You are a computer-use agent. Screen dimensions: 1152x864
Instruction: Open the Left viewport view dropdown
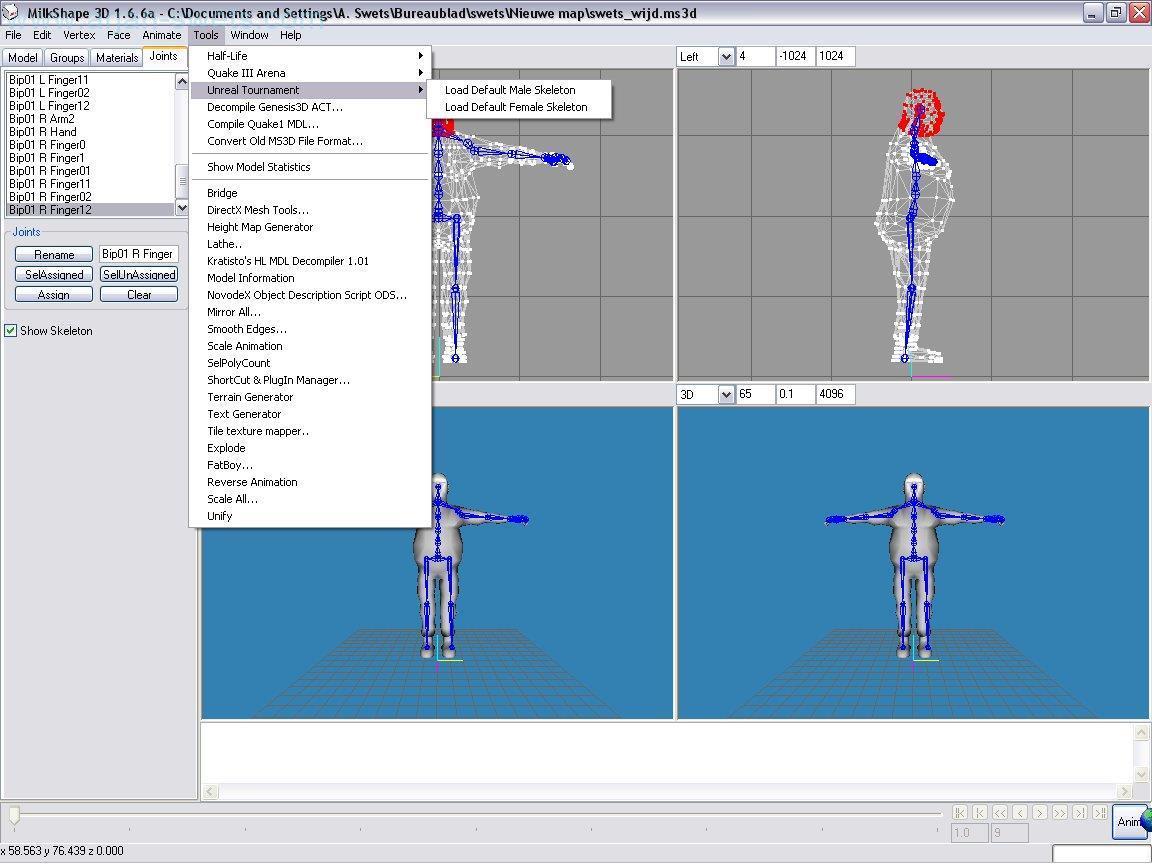[x=725, y=57]
